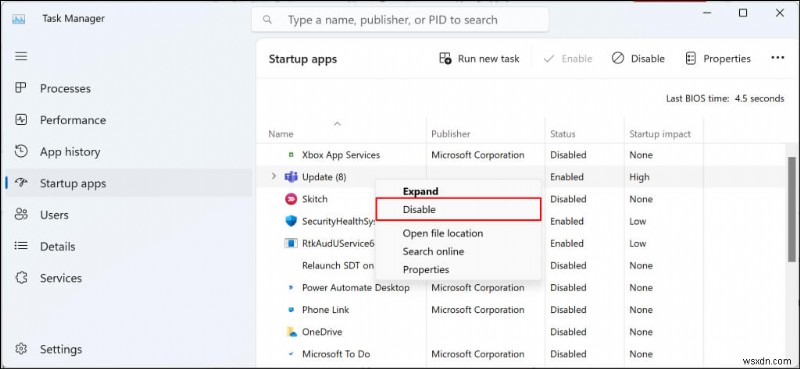Click the search magnifier icon

[x=267, y=20]
